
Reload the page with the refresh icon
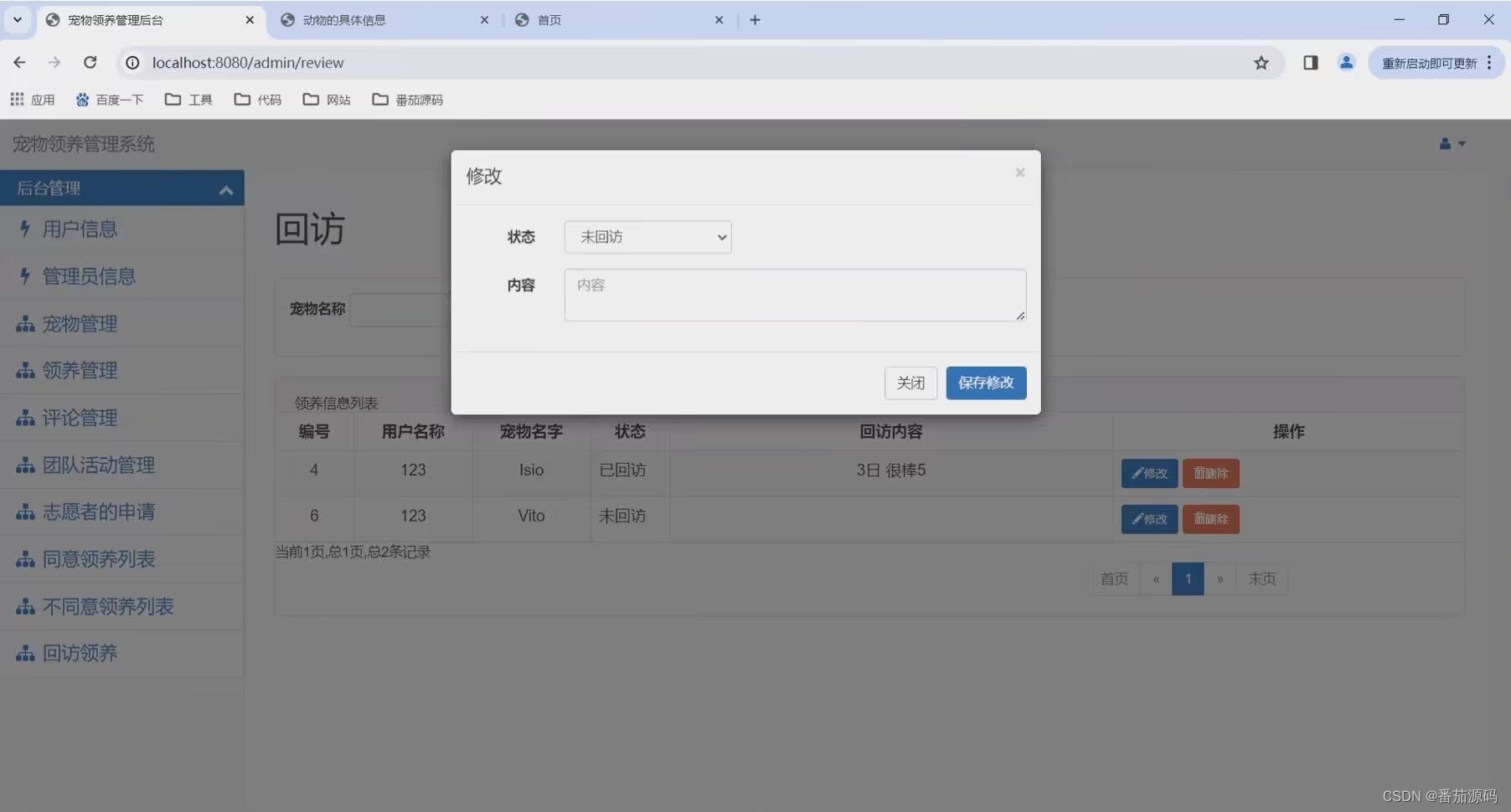point(90,63)
